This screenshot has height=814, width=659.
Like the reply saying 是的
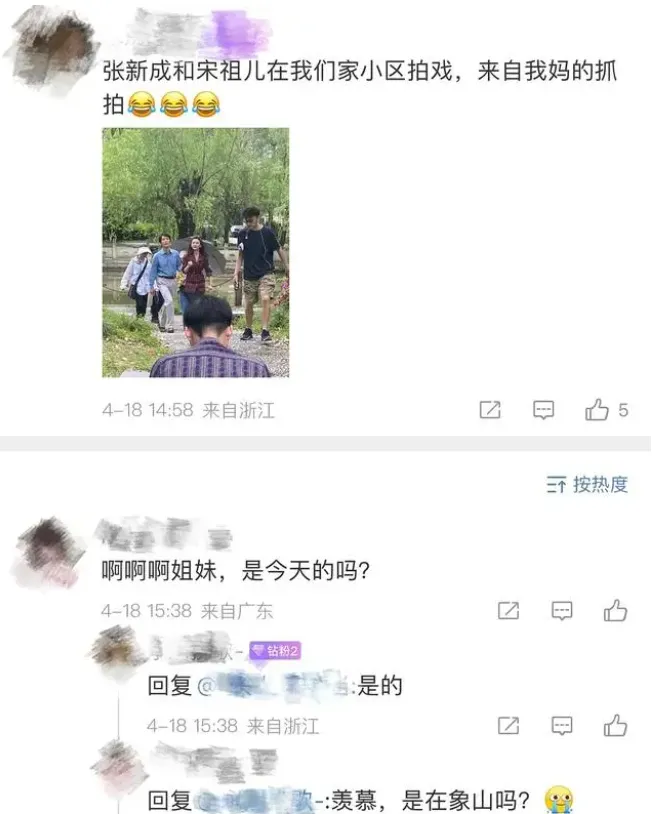point(615,725)
